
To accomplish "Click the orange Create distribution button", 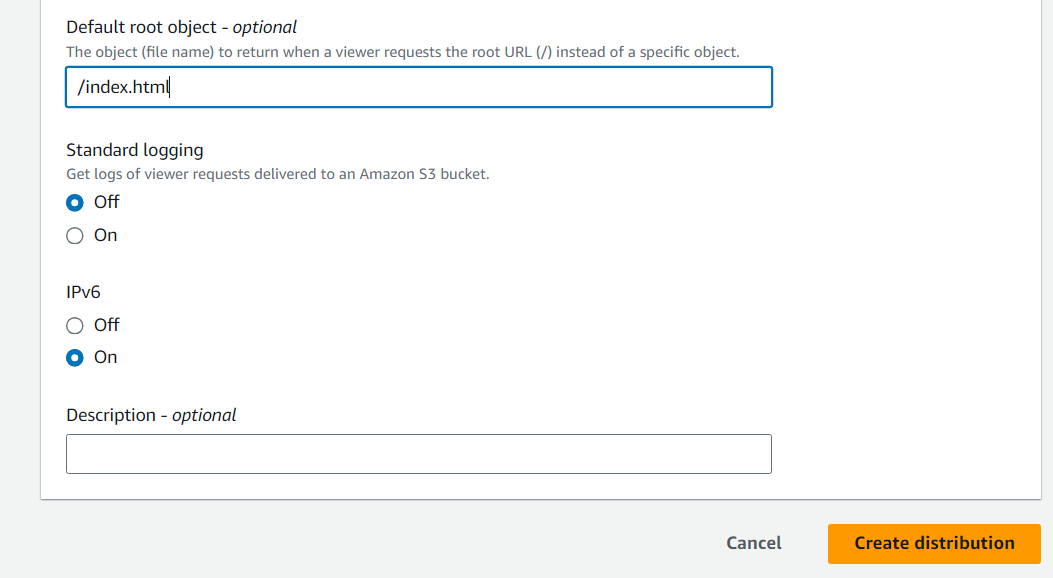I will 934,543.
